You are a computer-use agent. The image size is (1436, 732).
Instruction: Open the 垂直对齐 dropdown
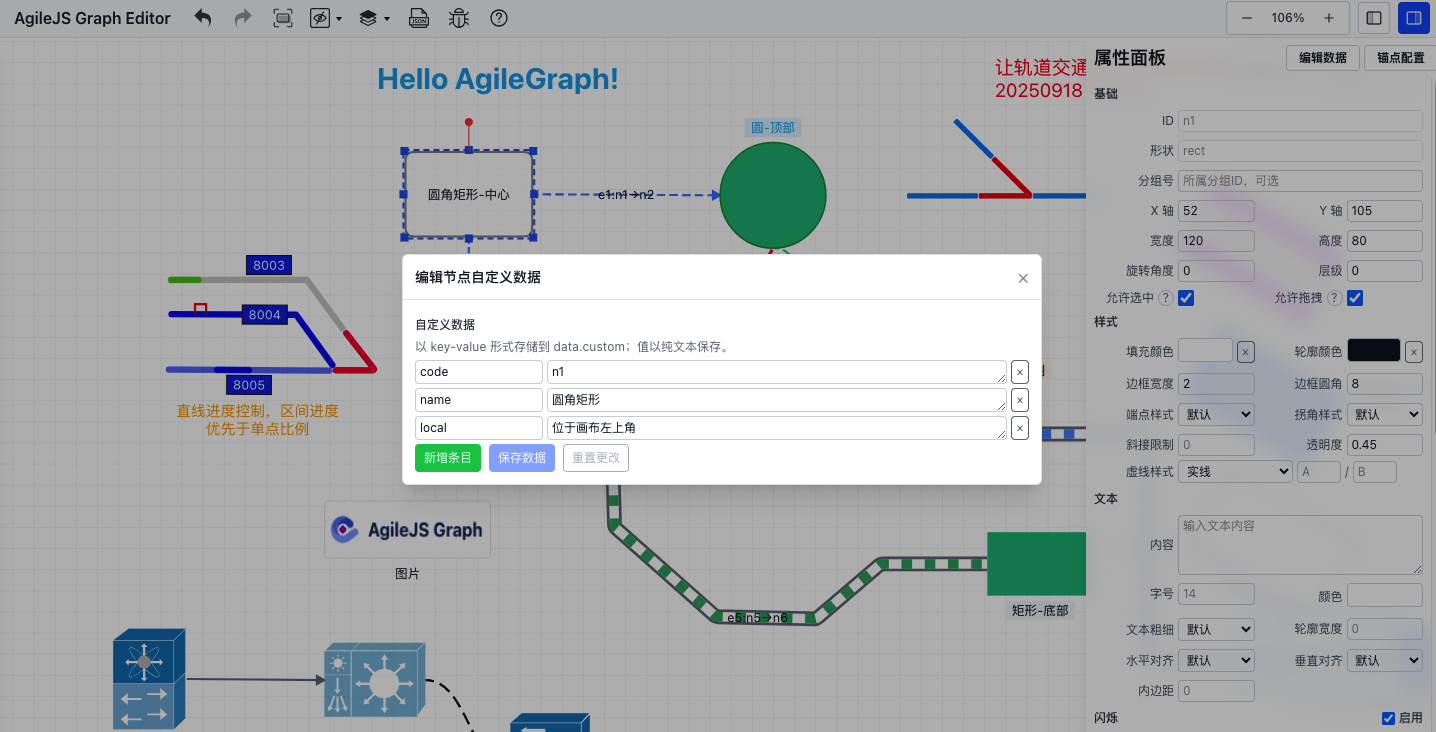[1385, 661]
